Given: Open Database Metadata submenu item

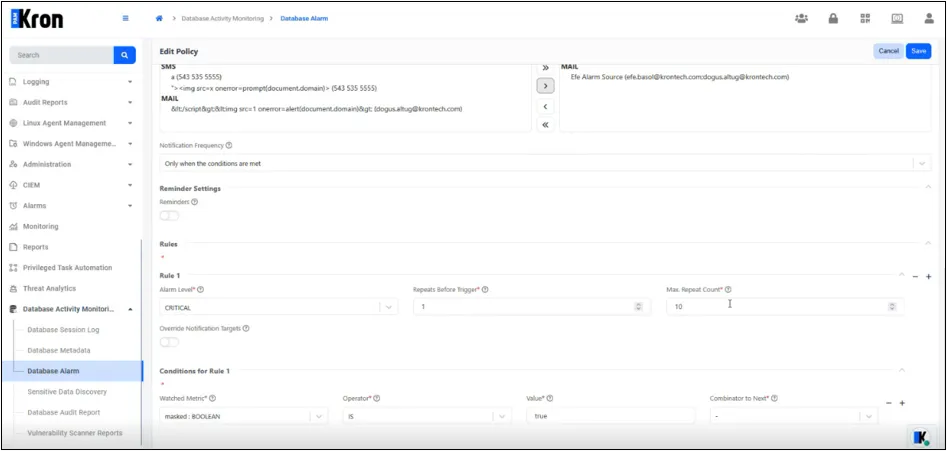Looking at the screenshot, I should [x=59, y=350].
